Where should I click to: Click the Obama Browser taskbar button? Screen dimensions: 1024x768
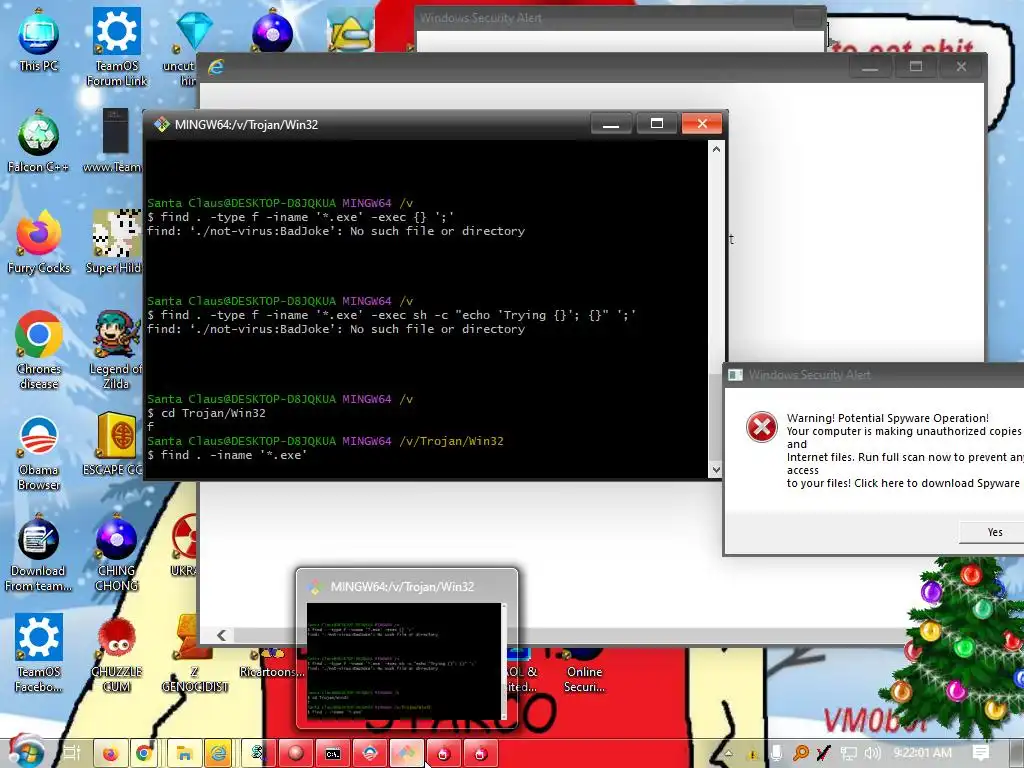coord(370,754)
